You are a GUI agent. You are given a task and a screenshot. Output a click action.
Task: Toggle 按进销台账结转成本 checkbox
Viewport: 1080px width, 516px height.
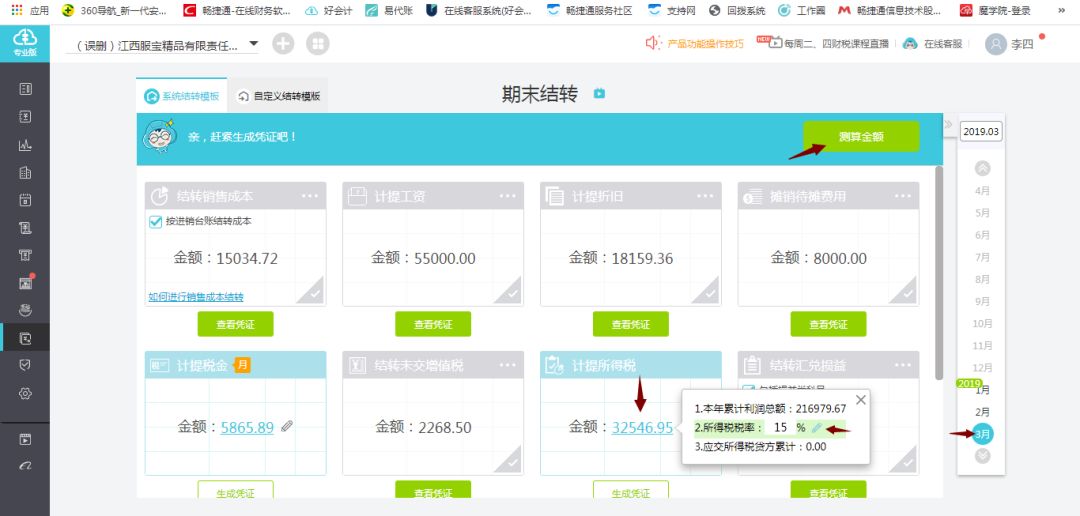156,221
